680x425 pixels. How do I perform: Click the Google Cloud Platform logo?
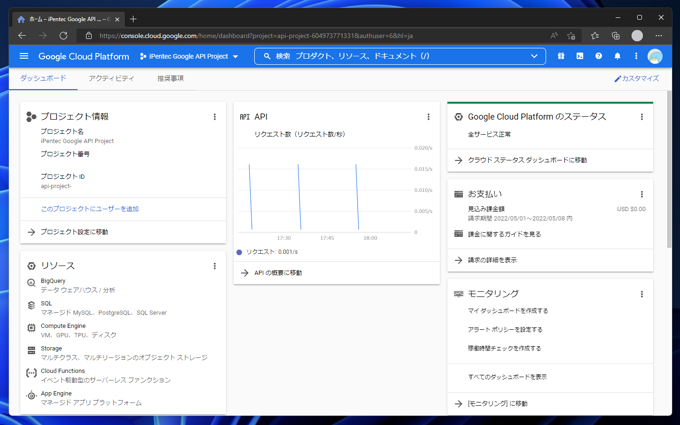84,56
